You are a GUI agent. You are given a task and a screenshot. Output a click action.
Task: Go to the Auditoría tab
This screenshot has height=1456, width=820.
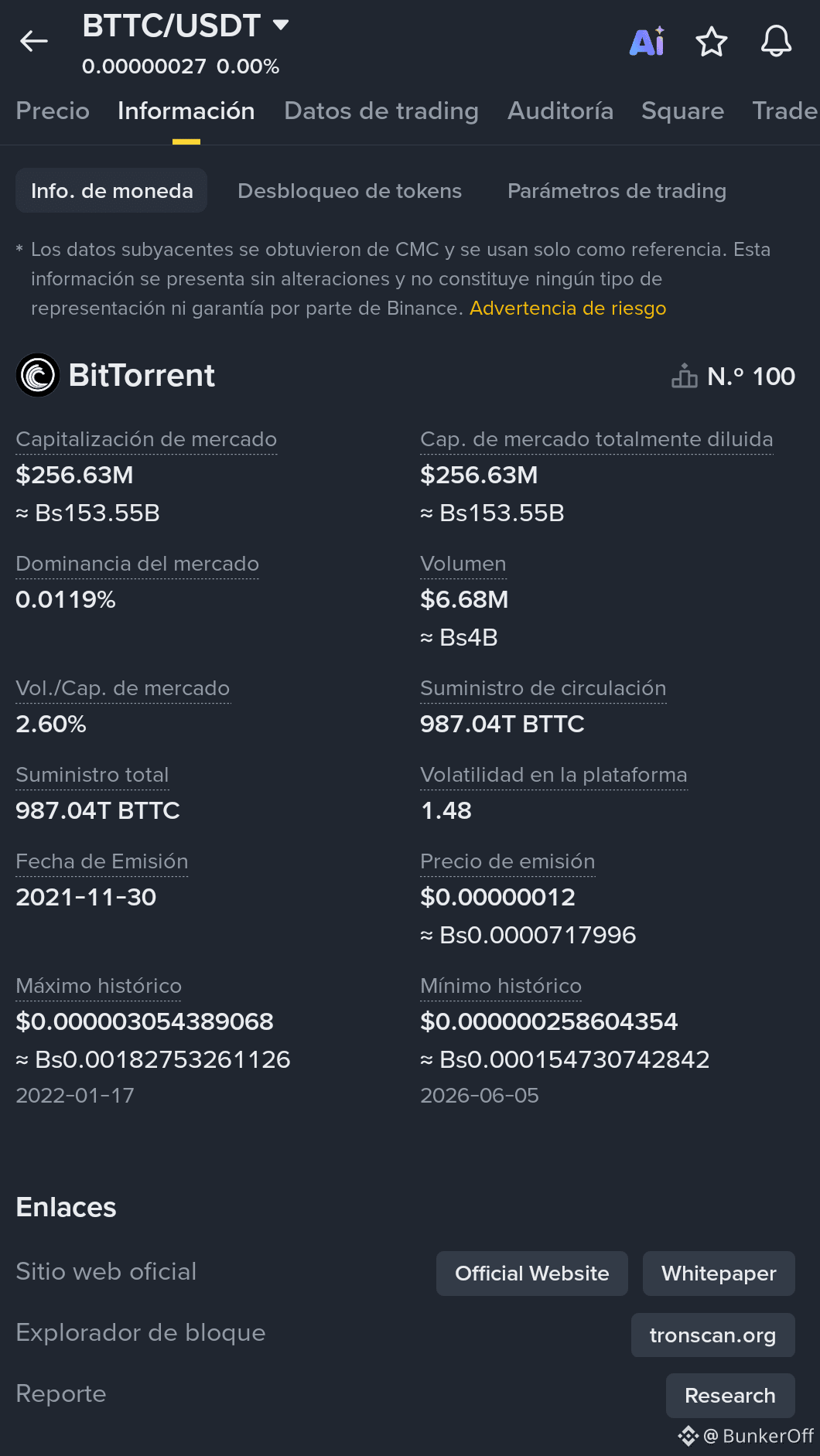click(560, 111)
